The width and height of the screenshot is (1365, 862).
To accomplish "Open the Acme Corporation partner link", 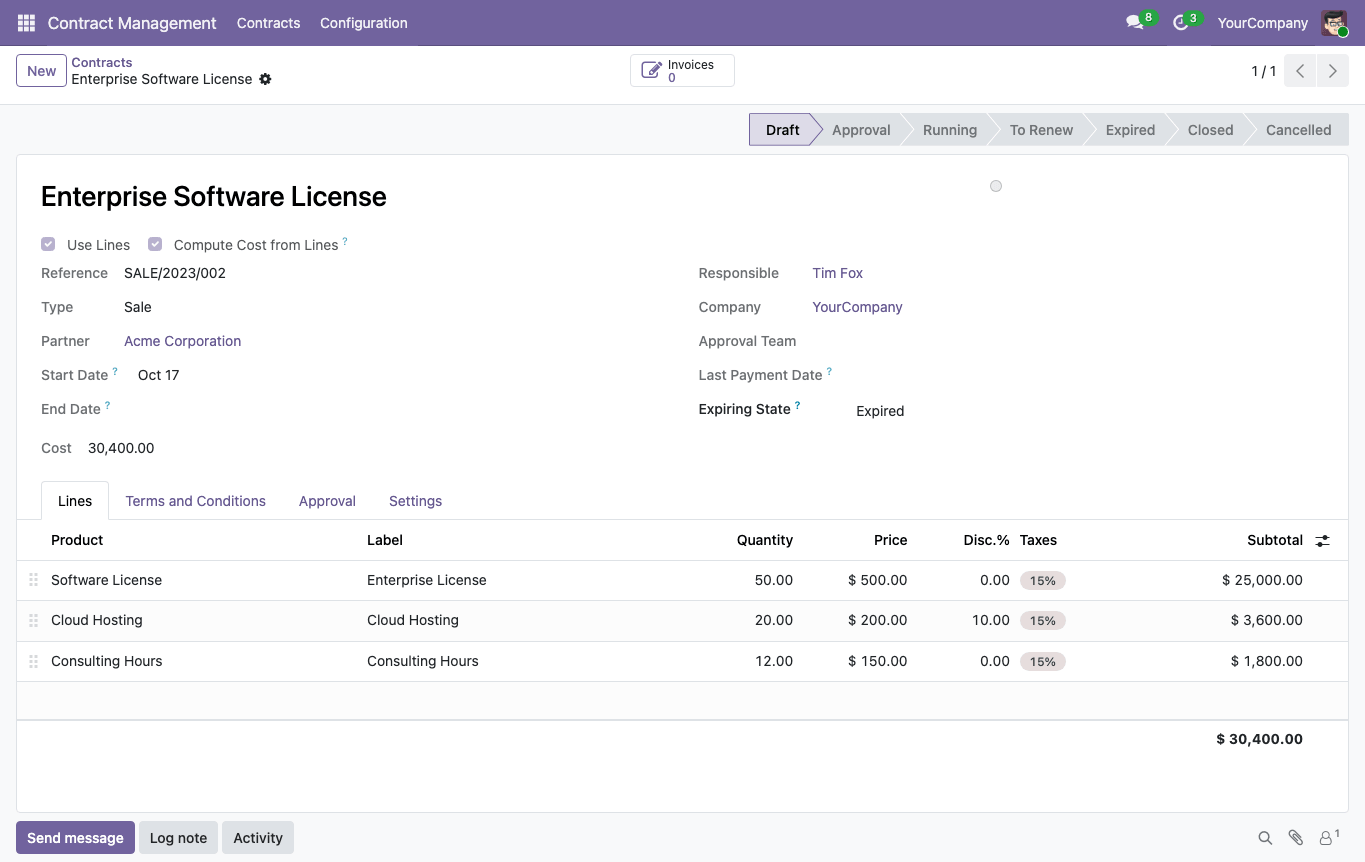I will (183, 341).
